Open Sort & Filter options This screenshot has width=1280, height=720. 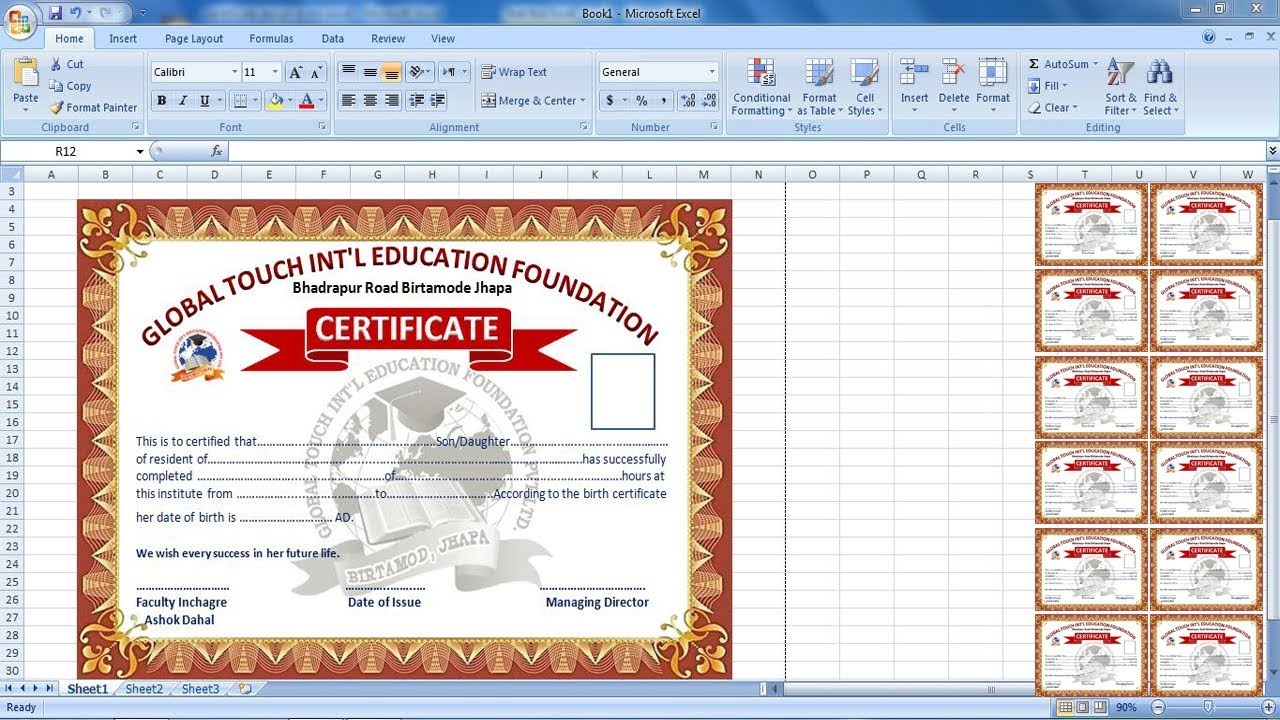pos(1121,87)
